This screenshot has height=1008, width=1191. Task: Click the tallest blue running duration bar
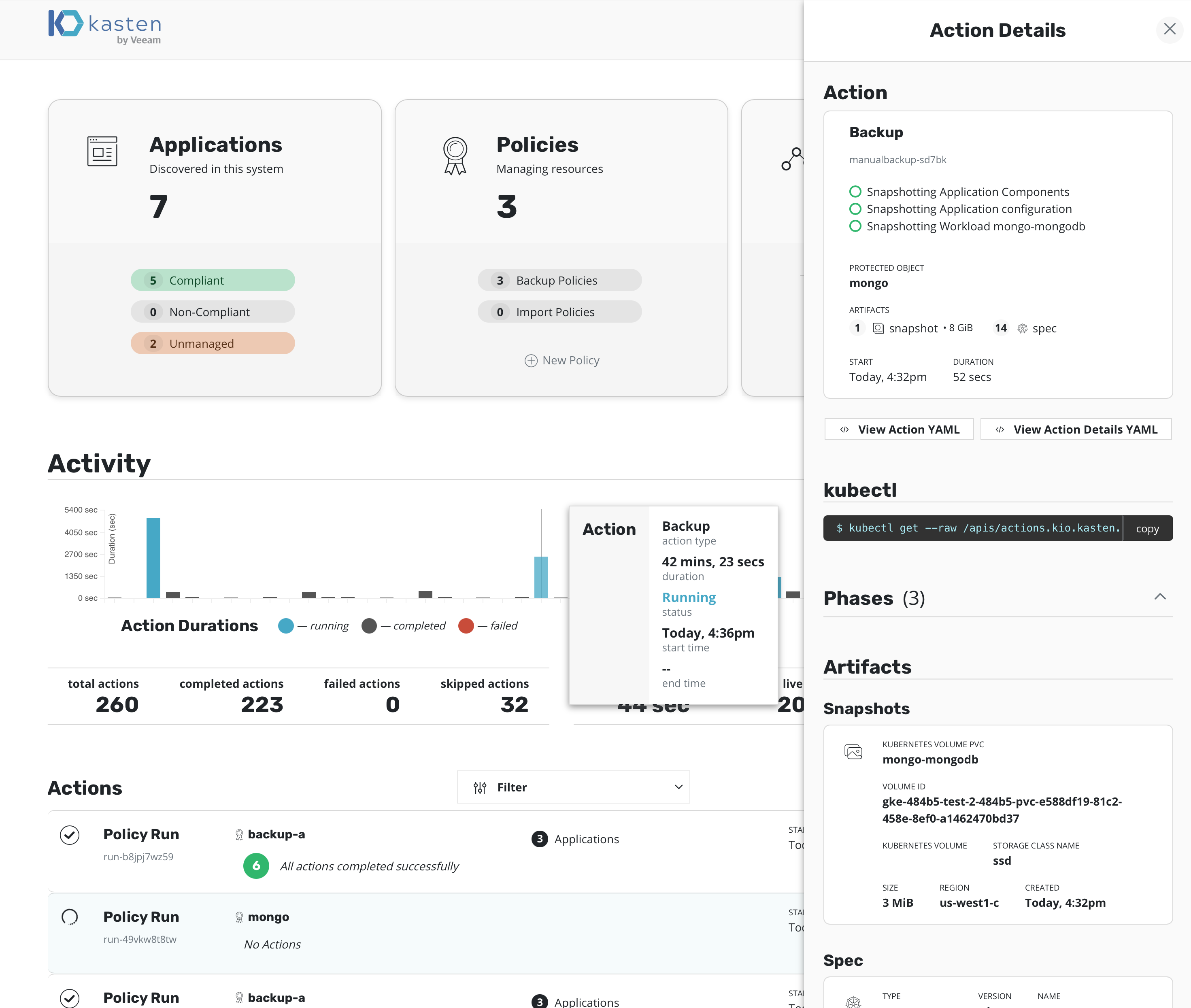153,557
